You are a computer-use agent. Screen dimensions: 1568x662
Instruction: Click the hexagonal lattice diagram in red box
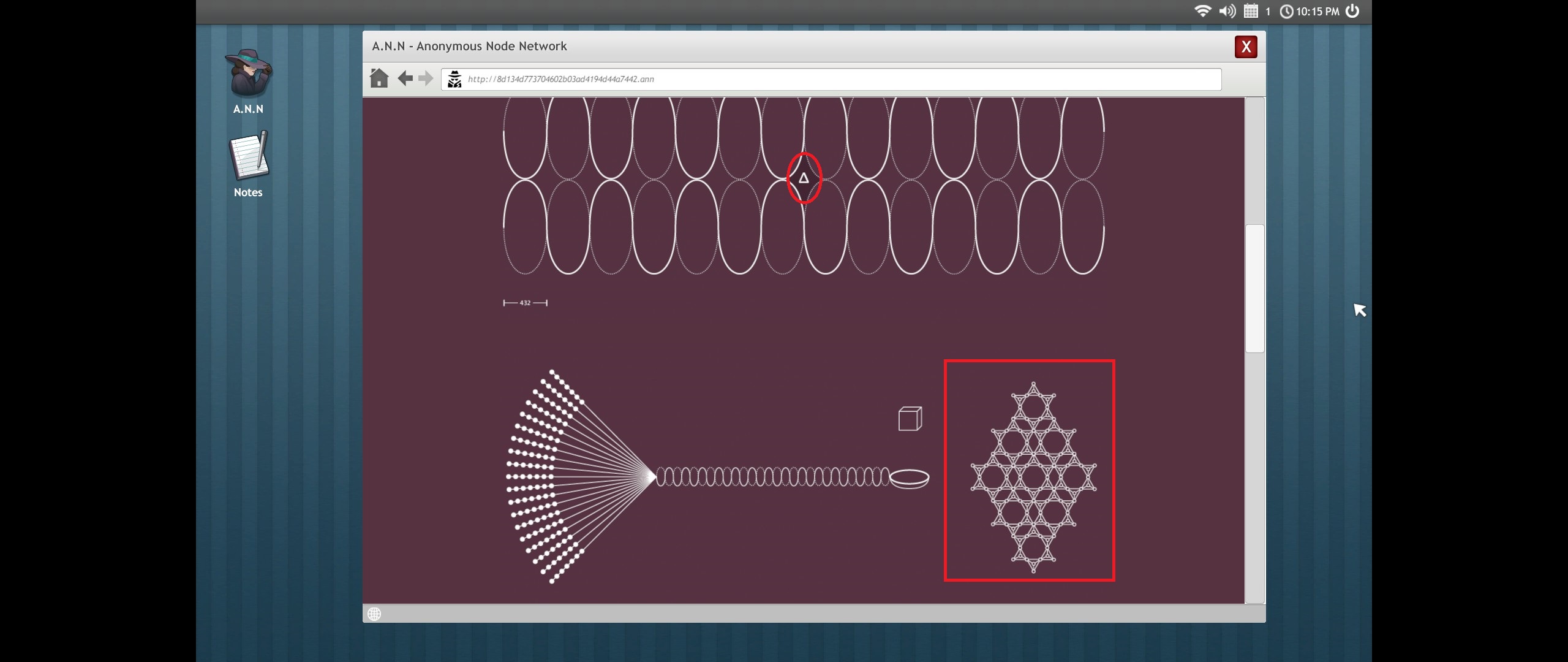(1033, 477)
